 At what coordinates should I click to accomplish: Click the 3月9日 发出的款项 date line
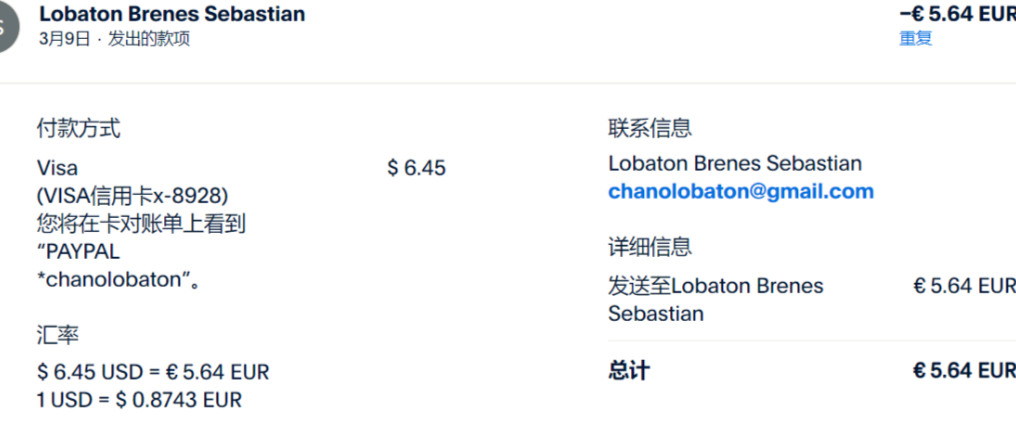(114, 39)
